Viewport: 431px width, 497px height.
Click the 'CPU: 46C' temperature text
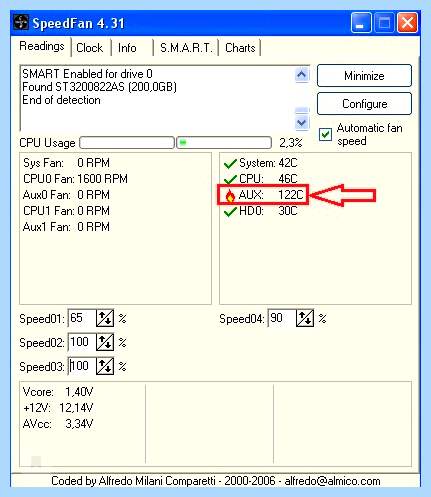[268, 179]
